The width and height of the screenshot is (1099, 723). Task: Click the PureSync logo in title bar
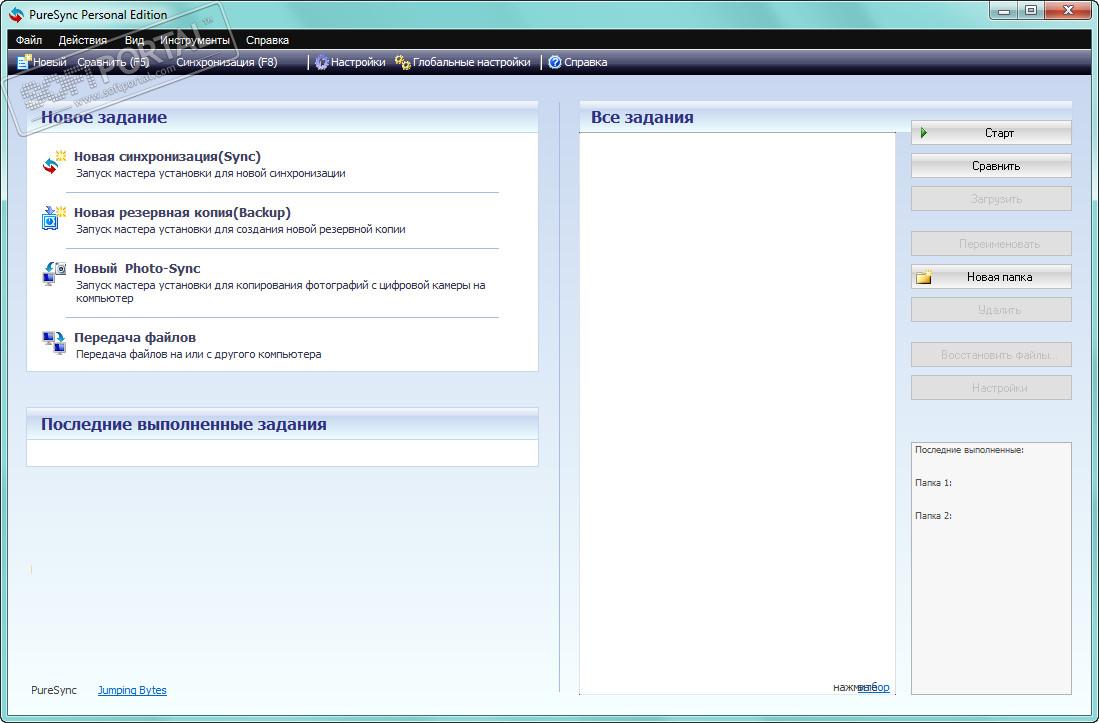coord(16,14)
